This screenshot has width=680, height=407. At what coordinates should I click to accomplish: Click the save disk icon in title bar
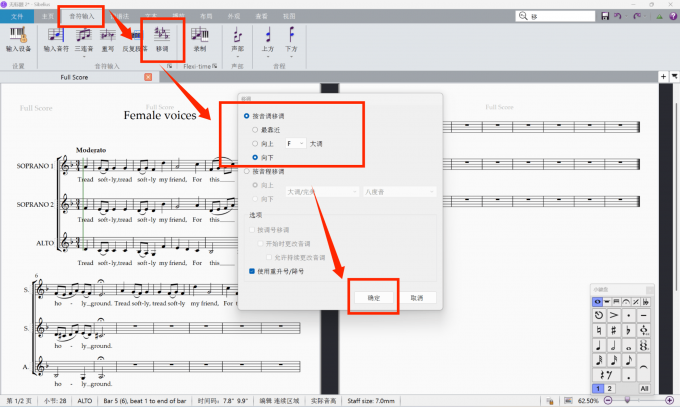[605, 16]
